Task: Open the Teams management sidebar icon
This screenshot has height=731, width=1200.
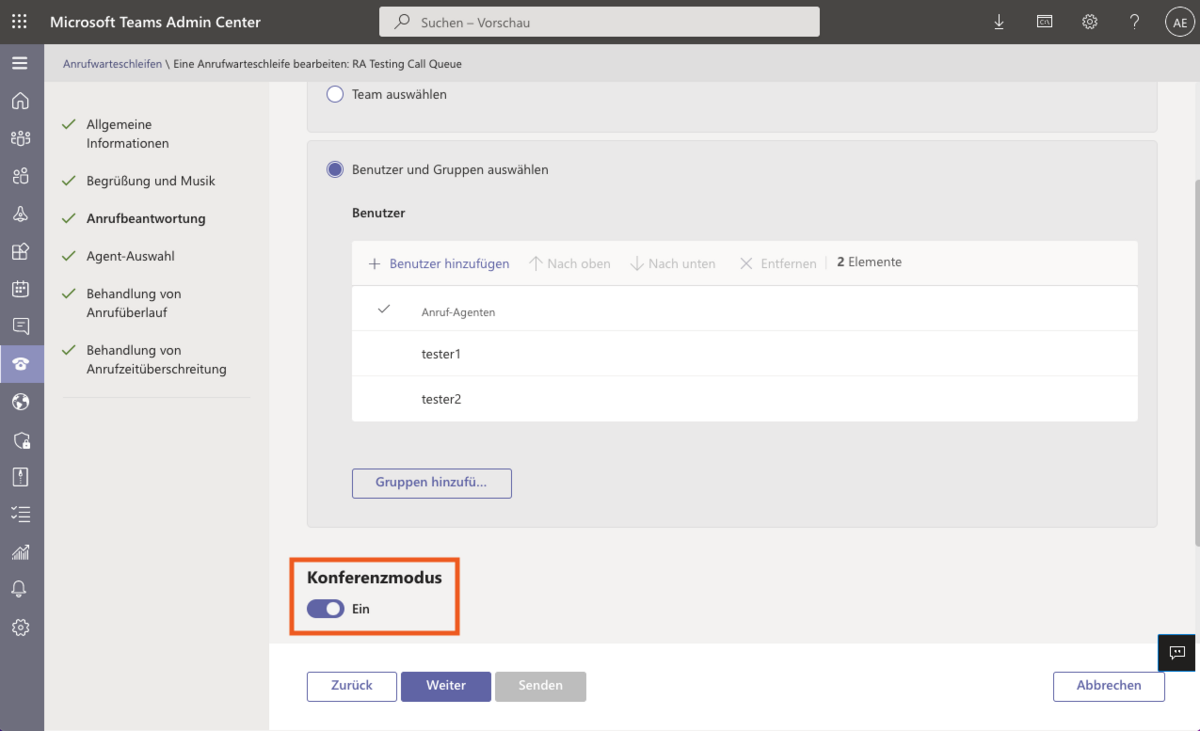Action: click(x=20, y=138)
